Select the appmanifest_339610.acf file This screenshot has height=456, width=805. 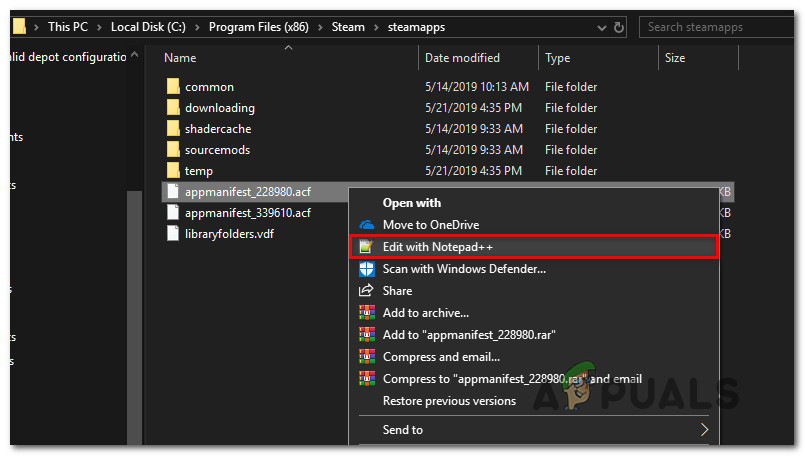click(x=247, y=213)
